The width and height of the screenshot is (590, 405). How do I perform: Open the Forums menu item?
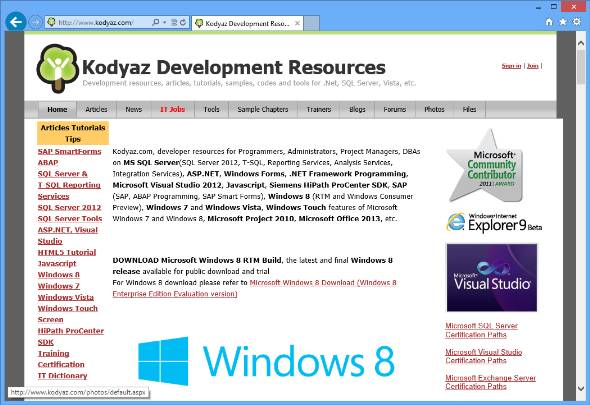pyautogui.click(x=395, y=110)
